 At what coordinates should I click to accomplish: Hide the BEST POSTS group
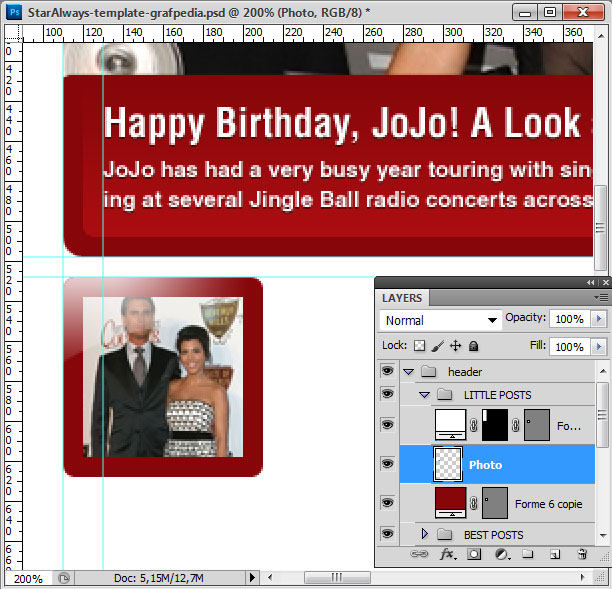(388, 534)
